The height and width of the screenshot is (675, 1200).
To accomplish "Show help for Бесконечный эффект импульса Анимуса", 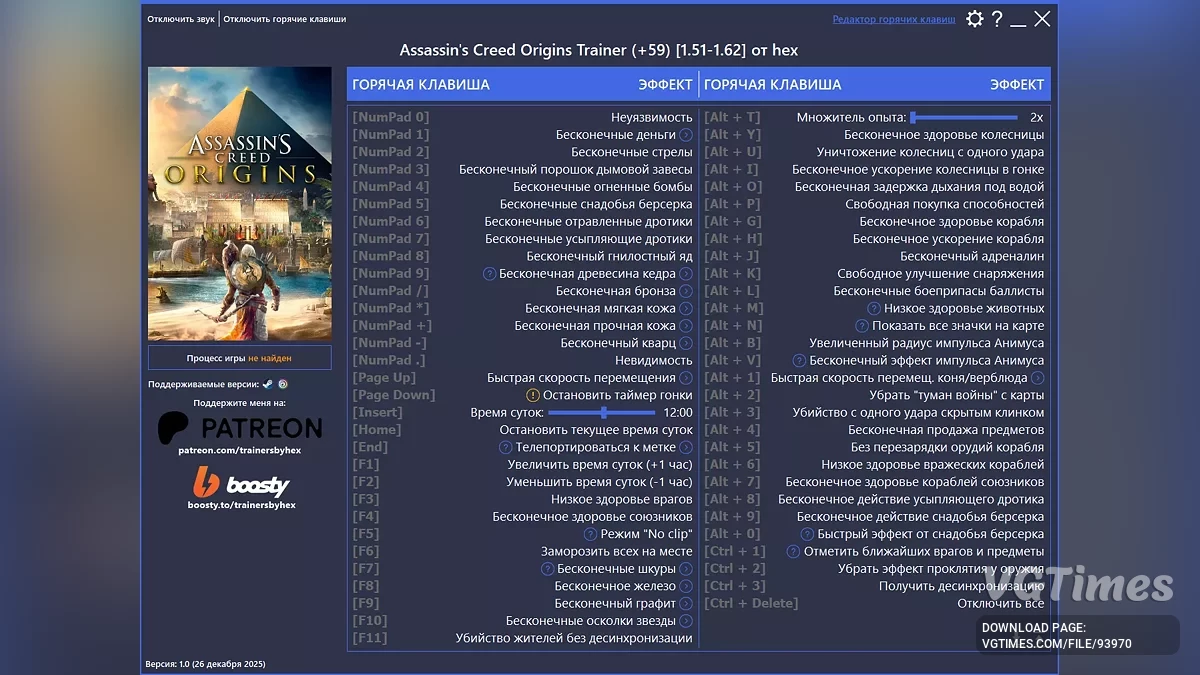I will tap(799, 360).
